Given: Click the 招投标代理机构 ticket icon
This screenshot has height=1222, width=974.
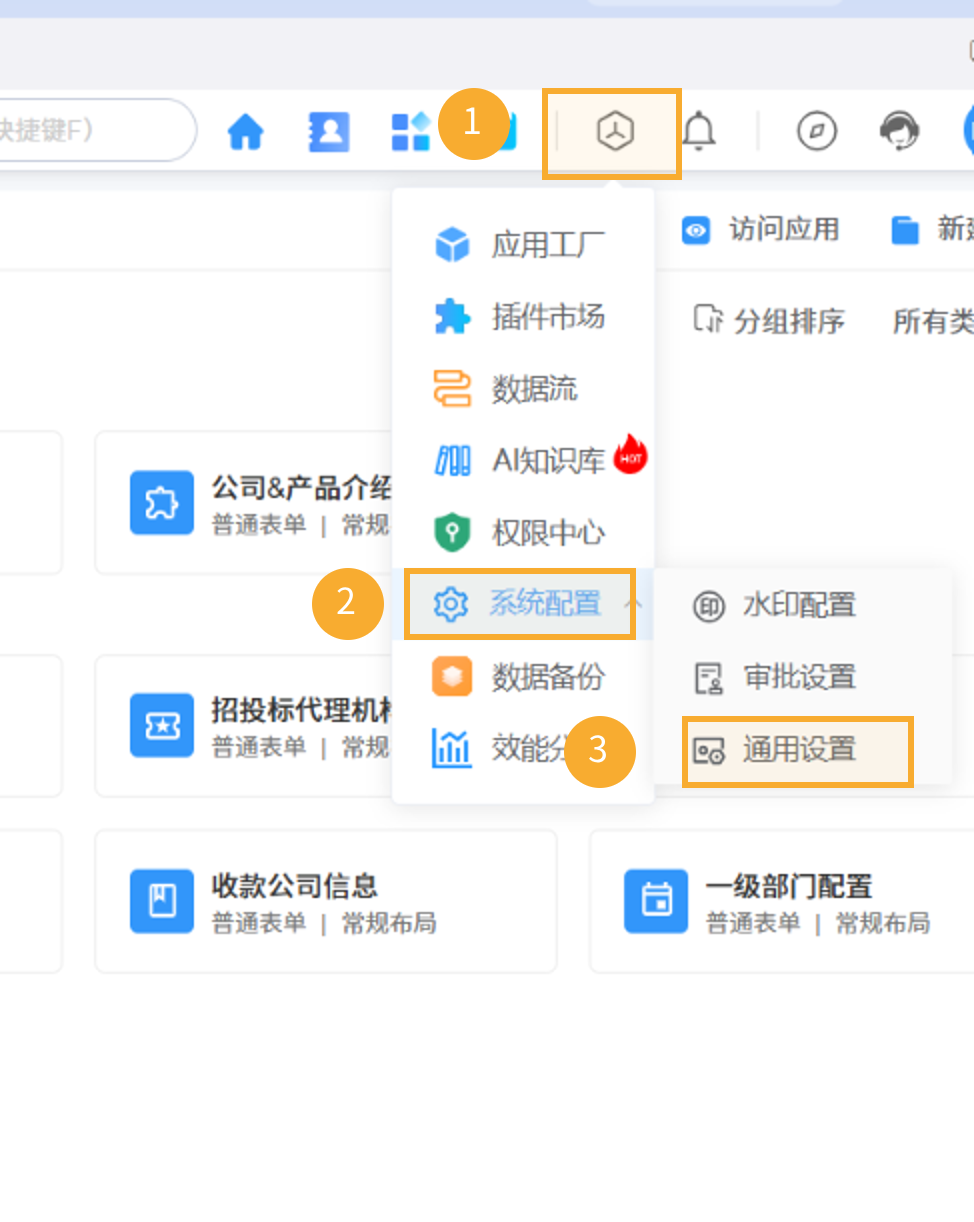Looking at the screenshot, I should pyautogui.click(x=162, y=726).
